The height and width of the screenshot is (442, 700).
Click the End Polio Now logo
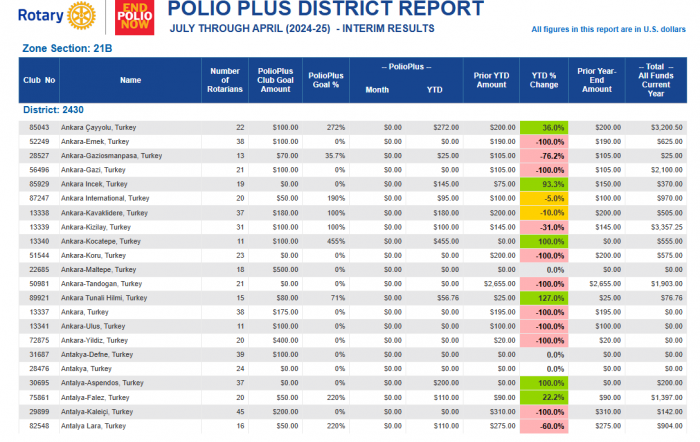coord(134,17)
